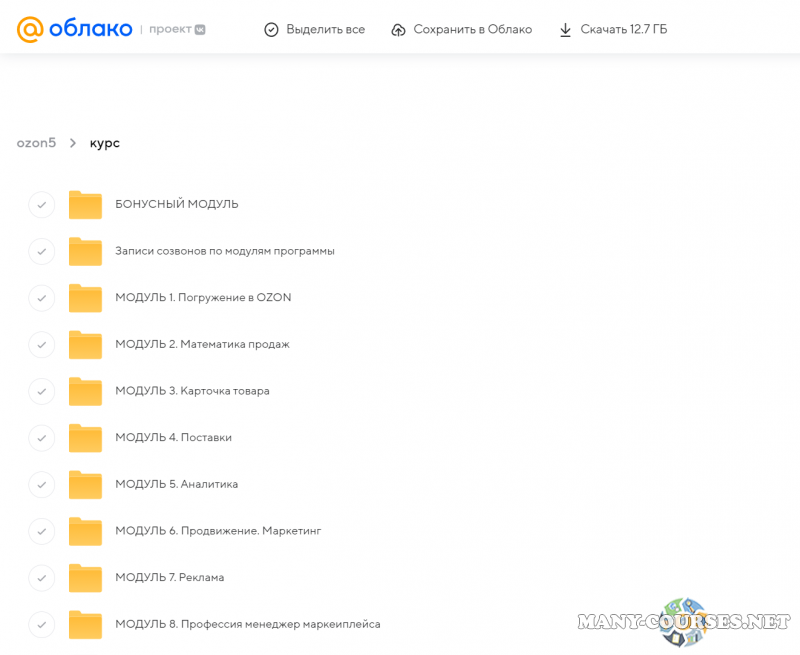Click the Облако logo icon
This screenshot has height=655, width=800.
click(x=30, y=29)
